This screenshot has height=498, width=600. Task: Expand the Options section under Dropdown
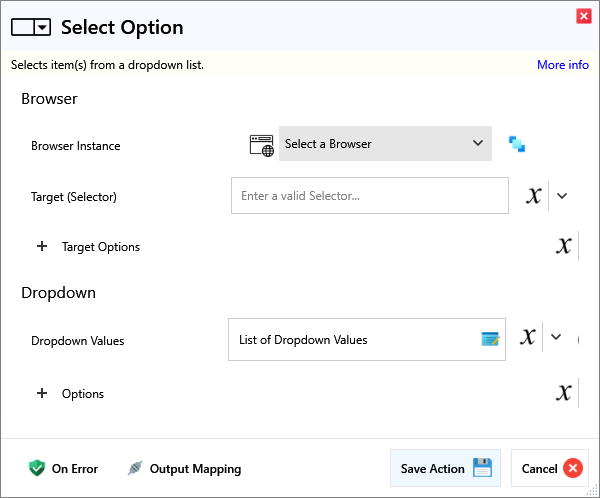42,393
